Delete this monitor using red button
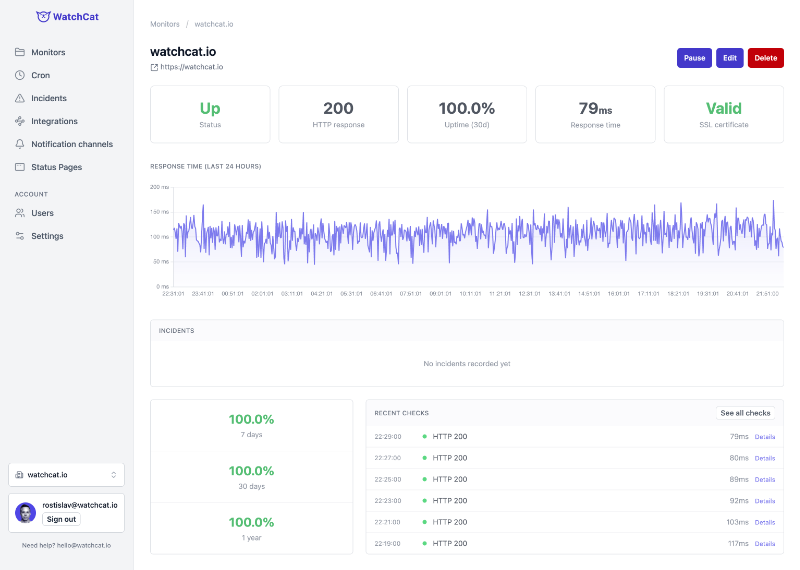The image size is (800, 570). (x=765, y=58)
